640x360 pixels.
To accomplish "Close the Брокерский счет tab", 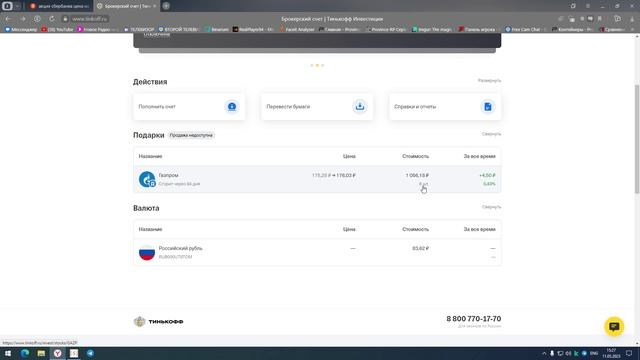I will (155, 6).
